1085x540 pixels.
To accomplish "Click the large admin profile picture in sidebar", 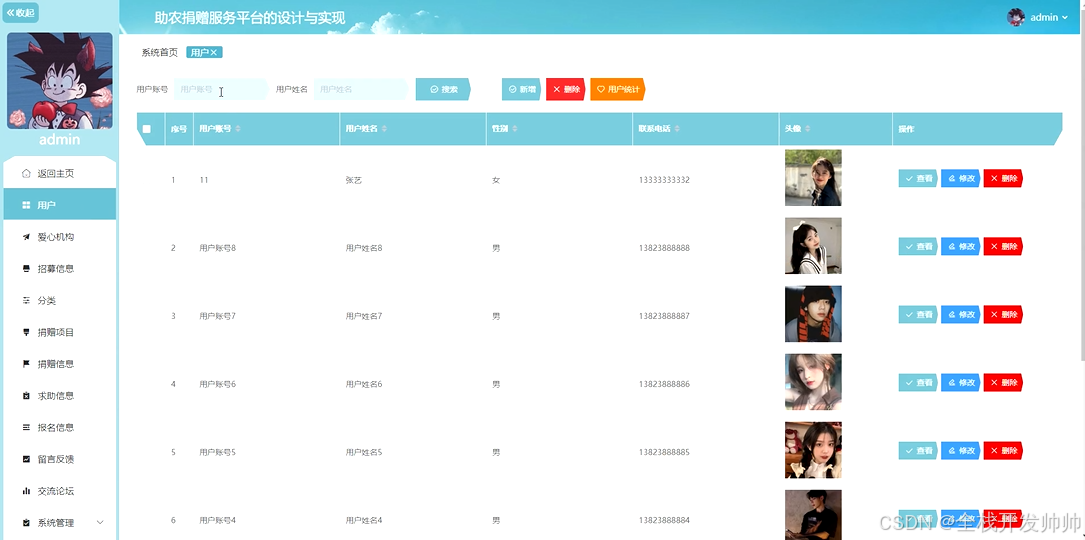I will coord(60,81).
